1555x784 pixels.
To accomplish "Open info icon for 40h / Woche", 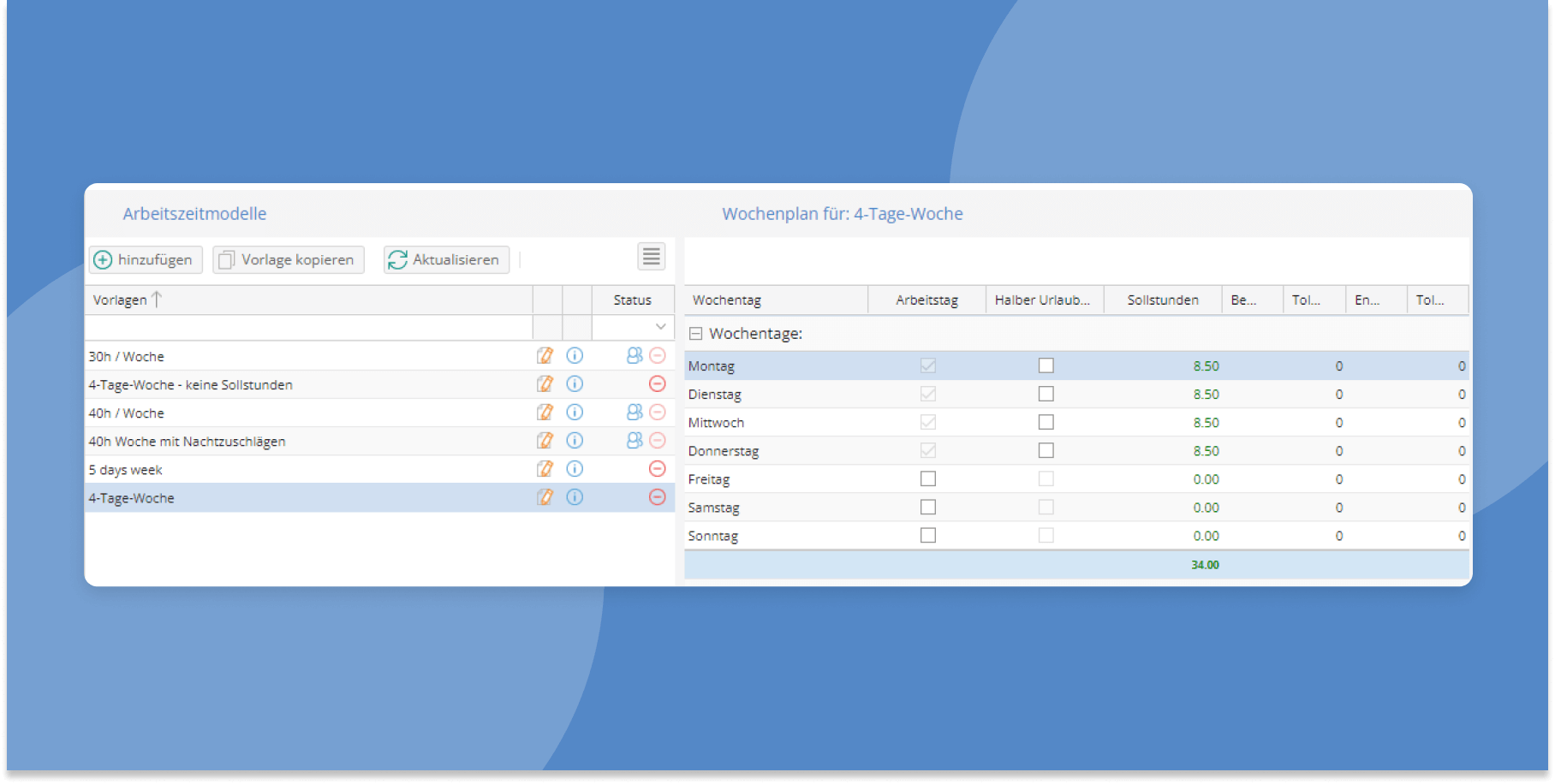I will (x=575, y=413).
